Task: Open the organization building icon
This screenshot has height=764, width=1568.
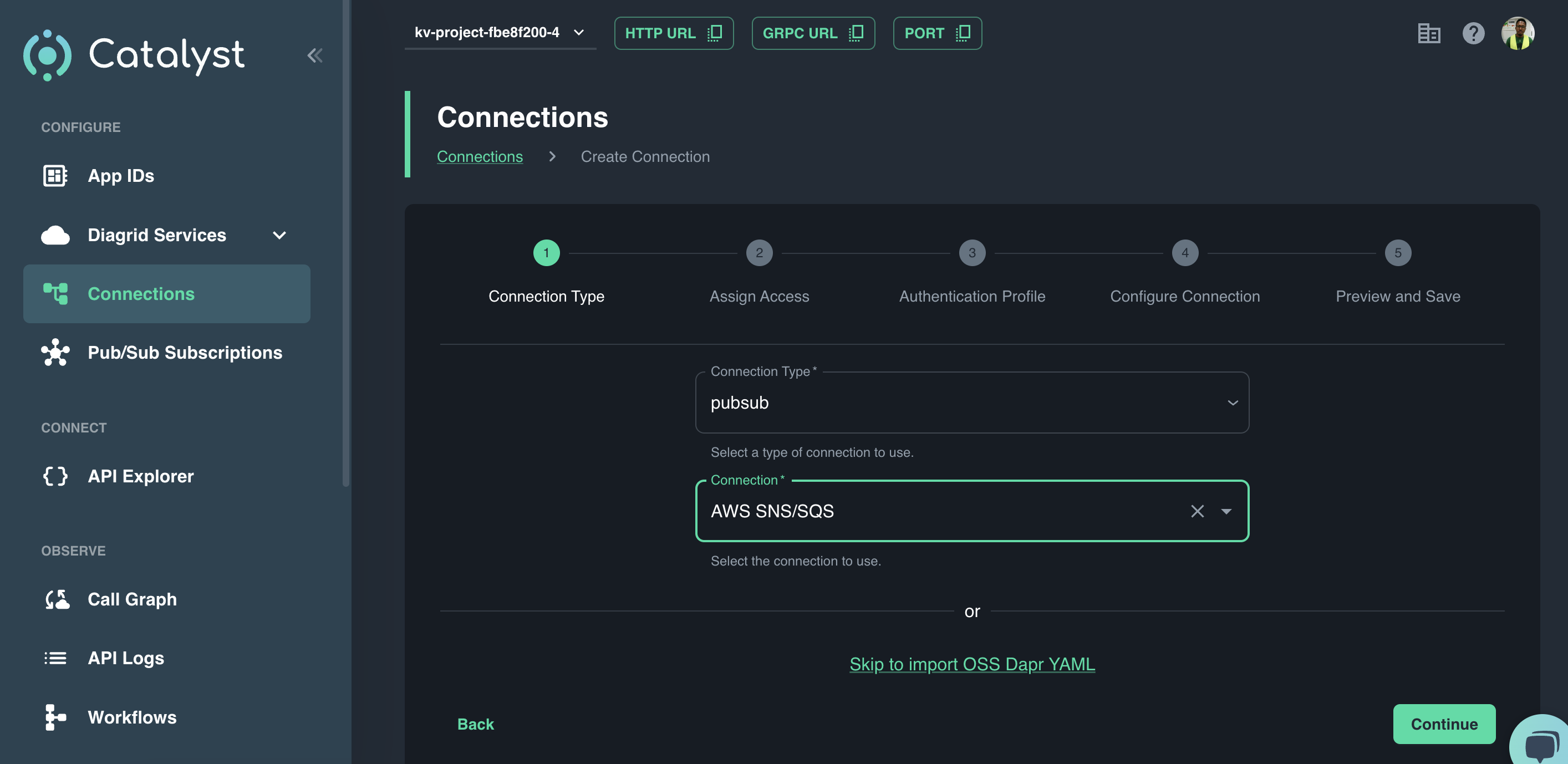Action: tap(1429, 33)
